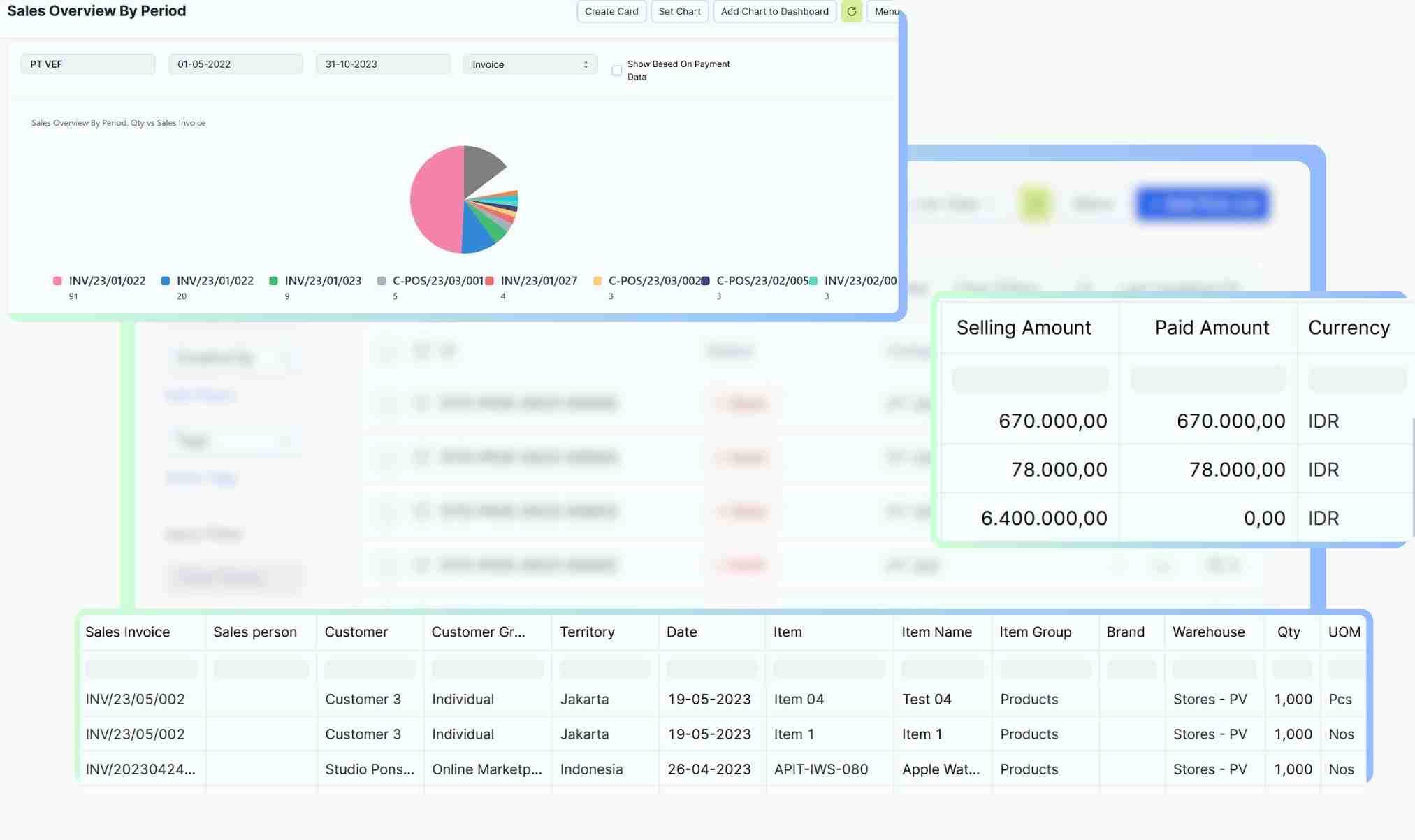Click the green refresh icon

coord(851,11)
